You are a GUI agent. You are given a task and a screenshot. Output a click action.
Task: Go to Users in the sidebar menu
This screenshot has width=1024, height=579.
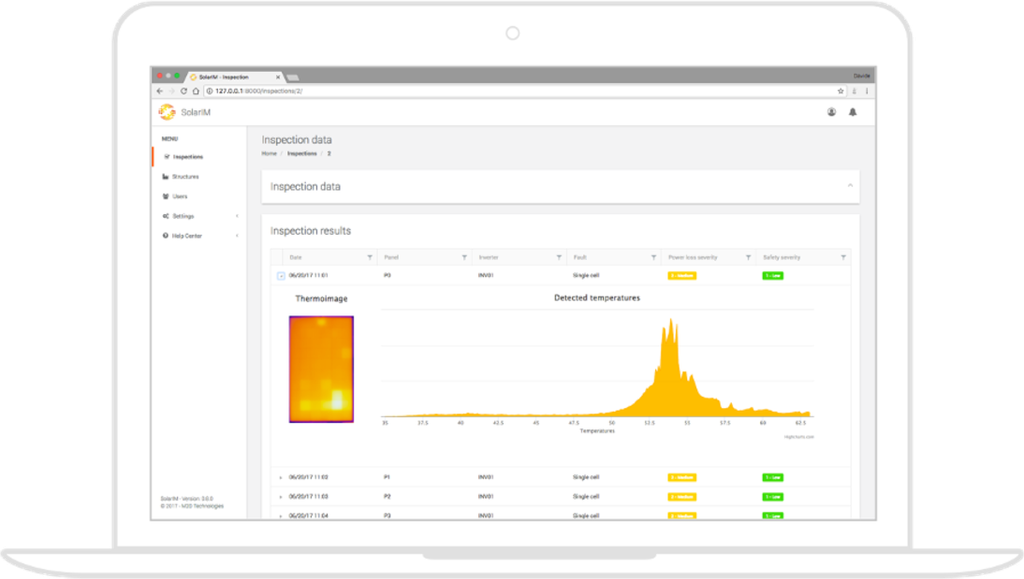tap(180, 196)
